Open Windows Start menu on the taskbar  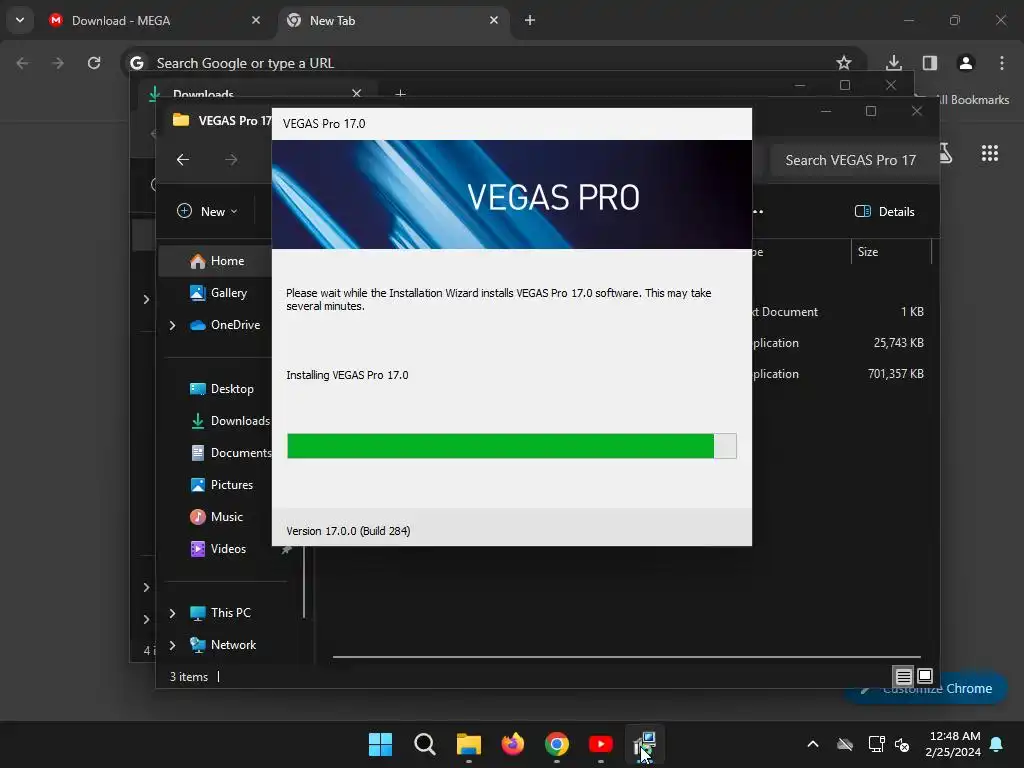[x=380, y=744]
